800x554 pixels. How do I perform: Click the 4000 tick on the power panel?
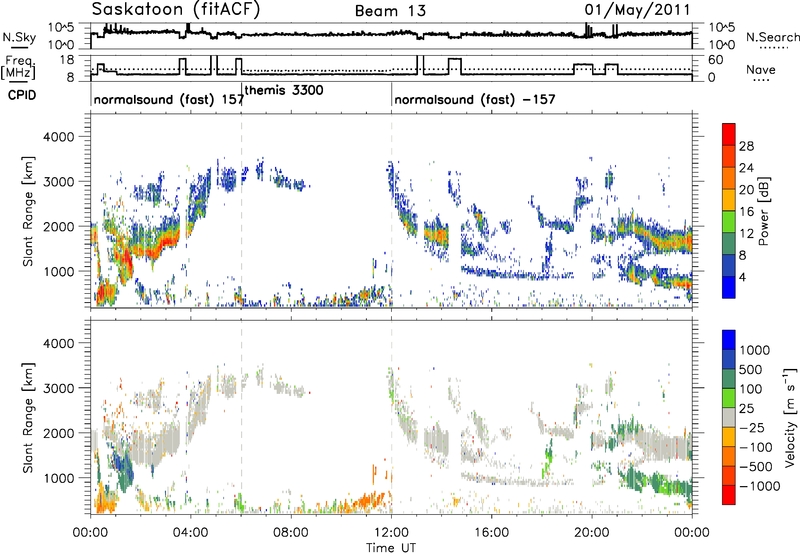(58, 137)
